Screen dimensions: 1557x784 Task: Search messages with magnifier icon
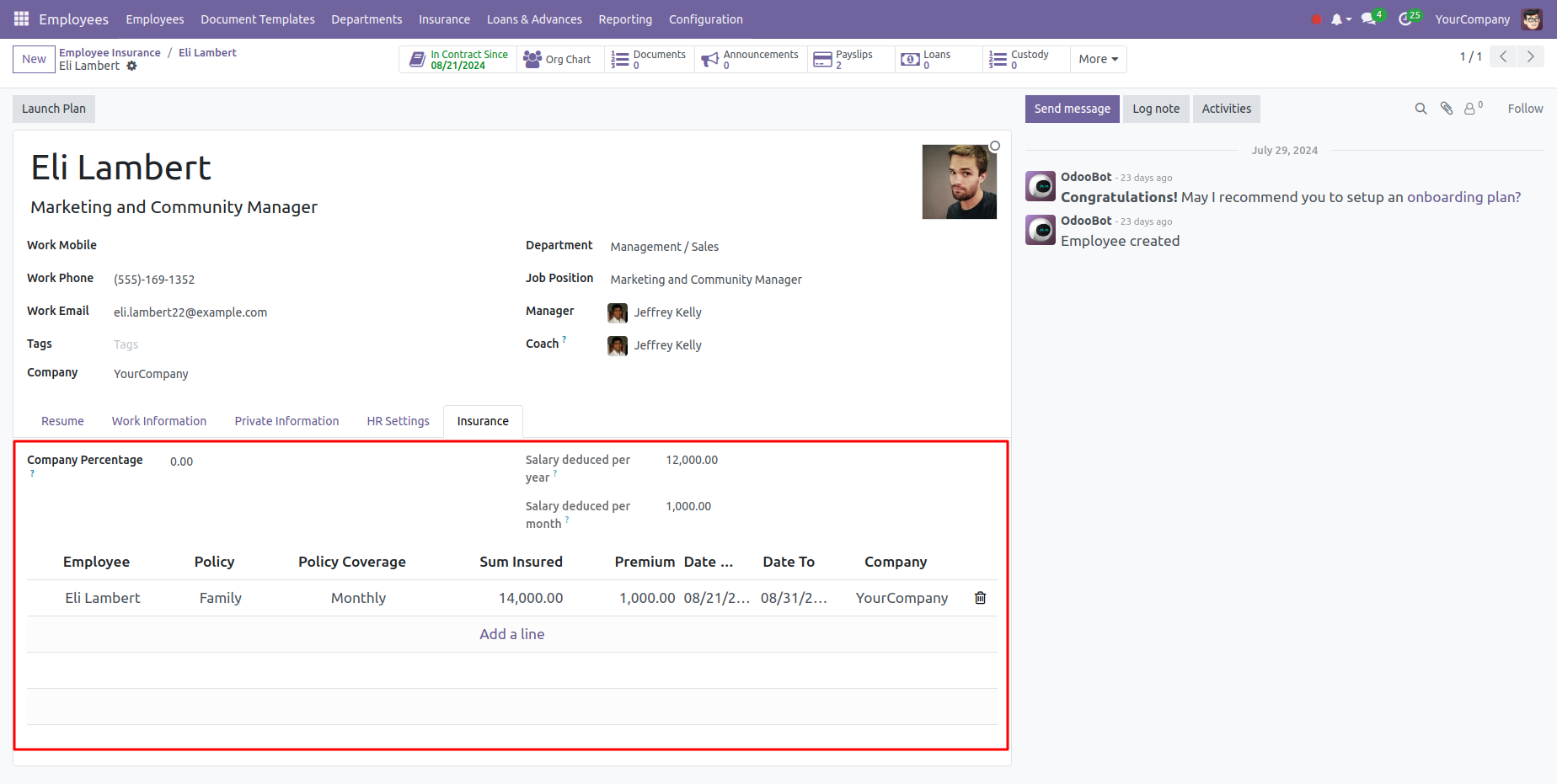pyautogui.click(x=1421, y=109)
